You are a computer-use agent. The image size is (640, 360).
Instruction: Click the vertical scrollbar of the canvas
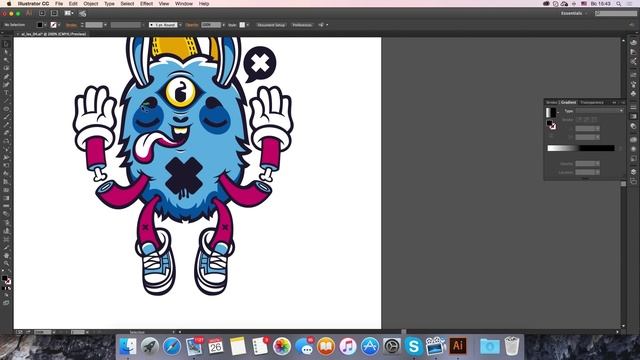[x=623, y=184]
